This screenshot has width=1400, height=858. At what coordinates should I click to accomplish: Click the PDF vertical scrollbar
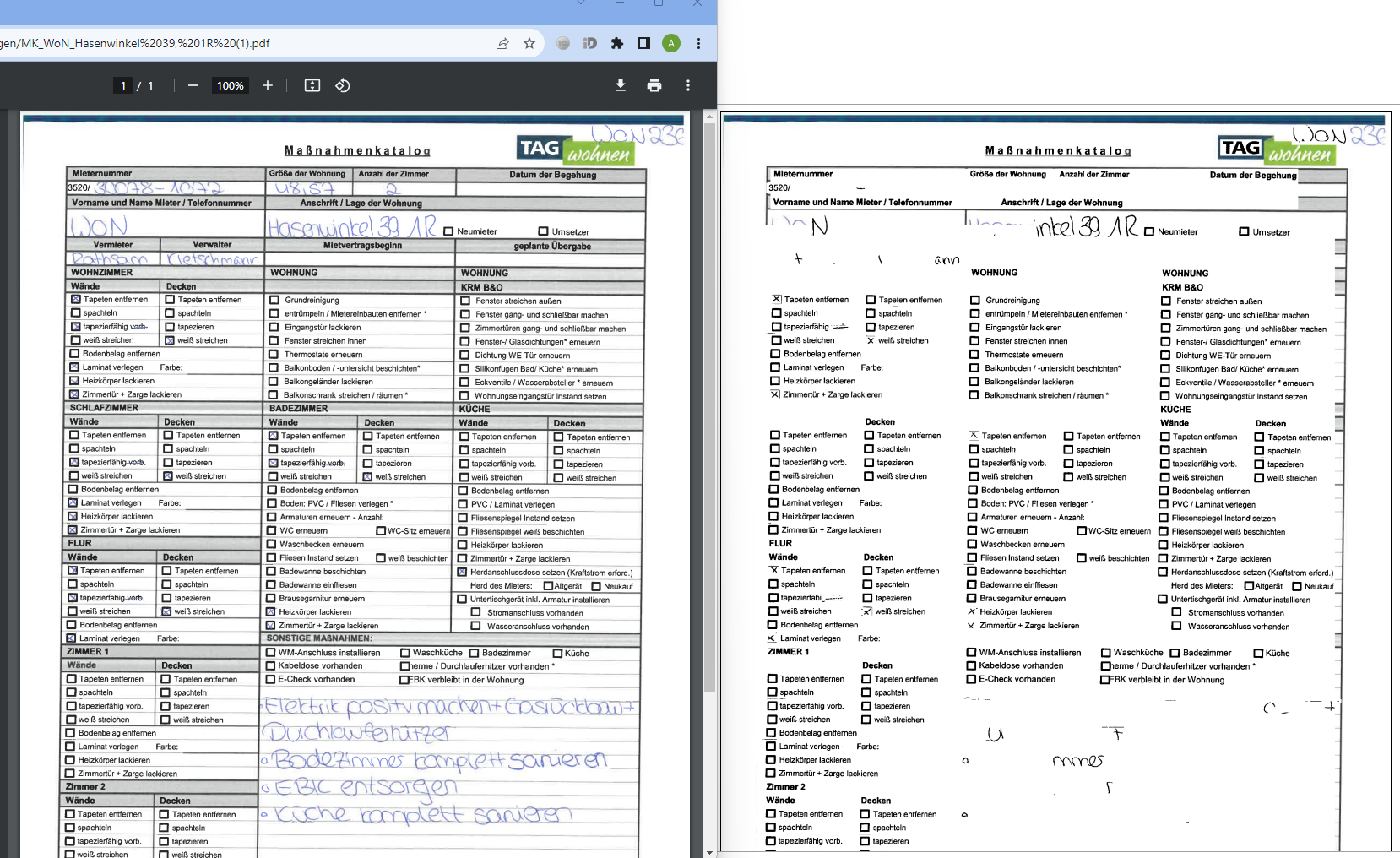click(709, 405)
